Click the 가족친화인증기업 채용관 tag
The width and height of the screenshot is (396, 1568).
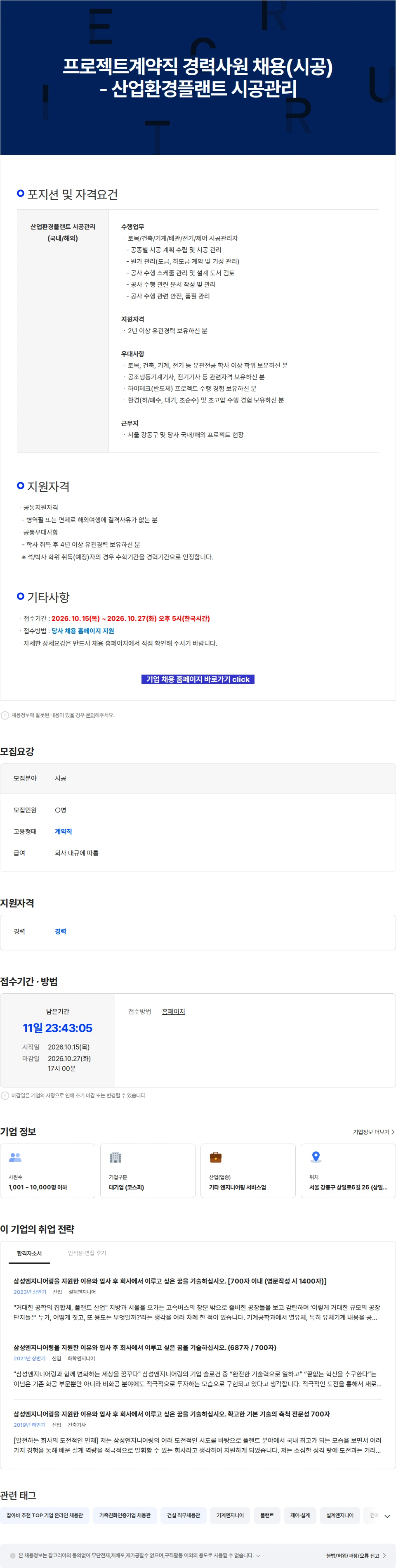tap(125, 1515)
